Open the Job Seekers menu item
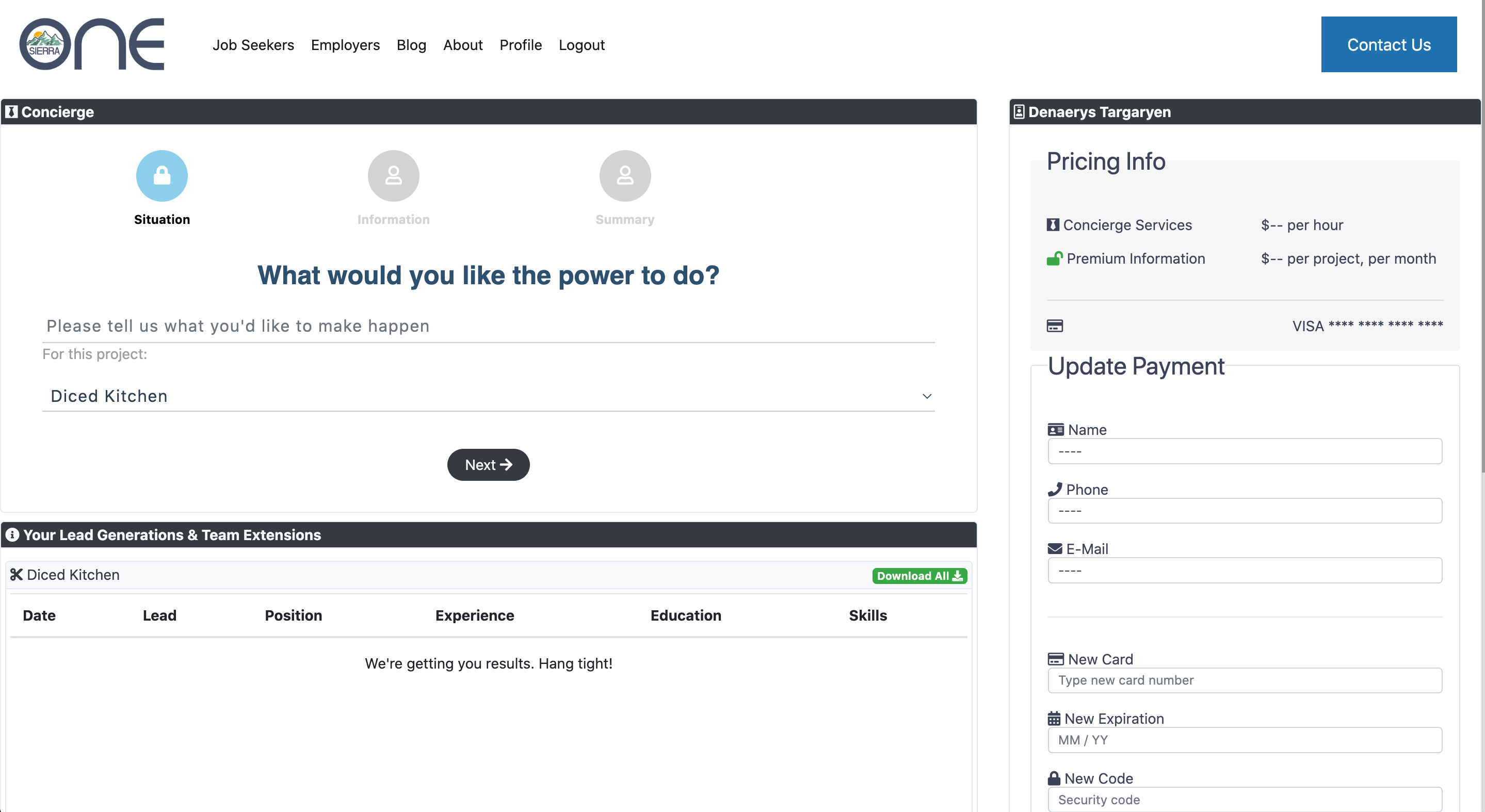Viewport: 1485px width, 812px height. [253, 45]
